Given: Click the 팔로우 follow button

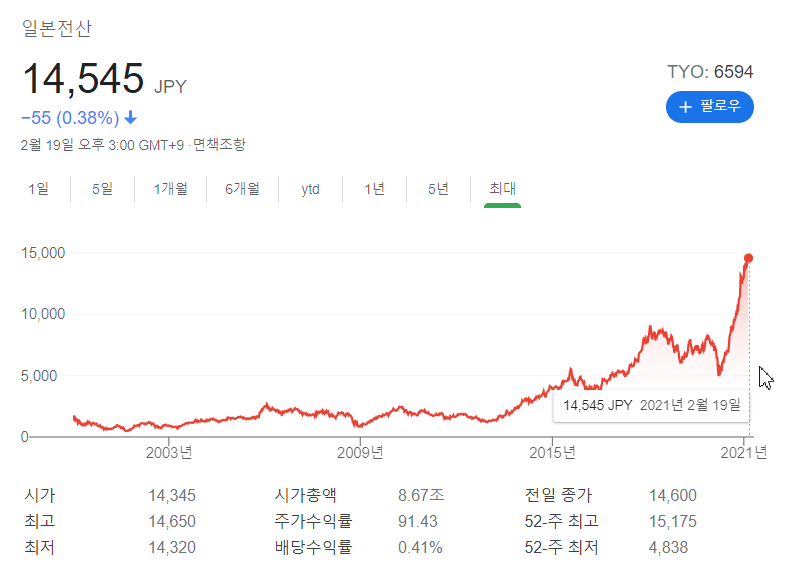Looking at the screenshot, I should point(709,107).
